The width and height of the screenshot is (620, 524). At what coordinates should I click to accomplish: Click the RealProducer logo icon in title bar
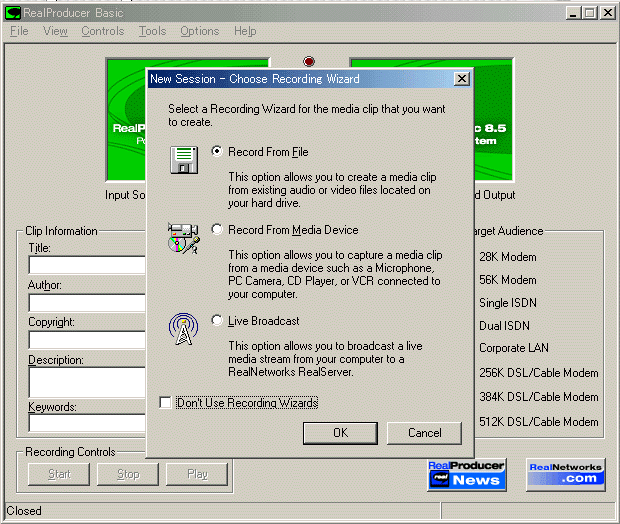pyautogui.click(x=13, y=13)
